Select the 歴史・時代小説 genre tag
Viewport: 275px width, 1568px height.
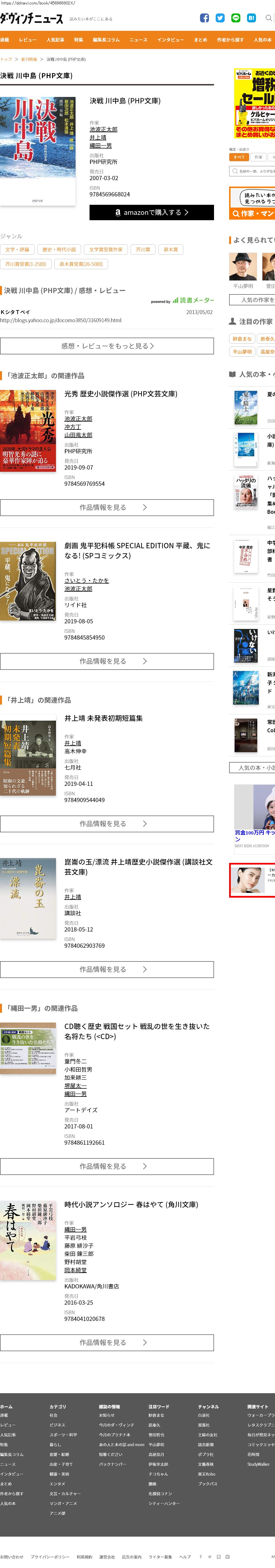[x=59, y=250]
